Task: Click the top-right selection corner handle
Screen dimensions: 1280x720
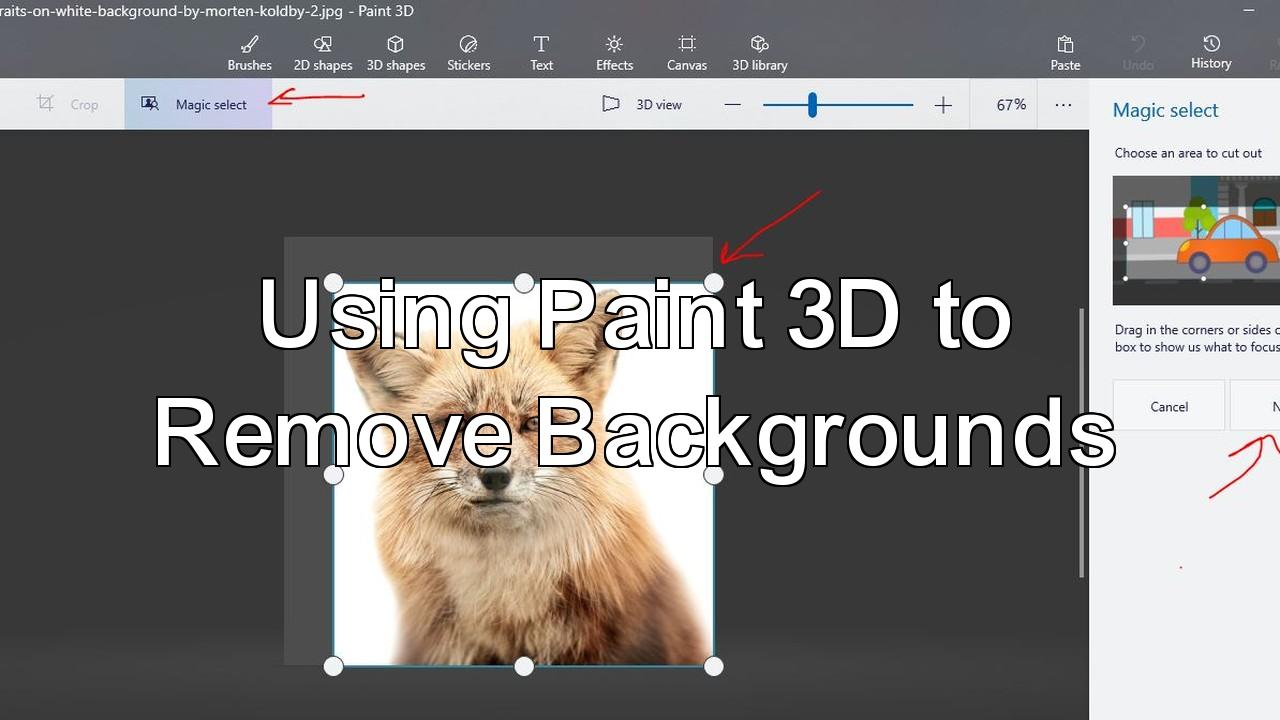Action: tap(713, 283)
